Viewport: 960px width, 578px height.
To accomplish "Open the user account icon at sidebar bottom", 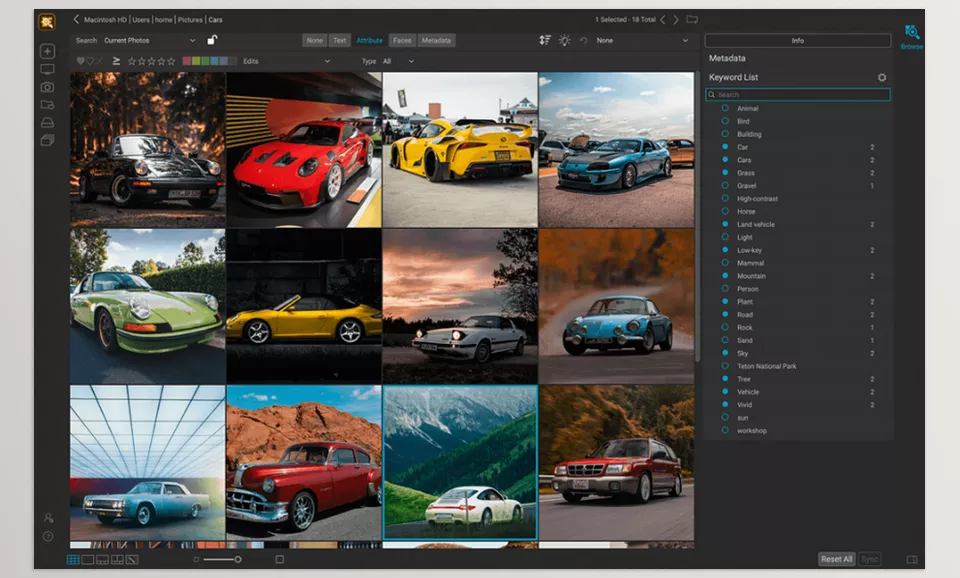I will 48,518.
